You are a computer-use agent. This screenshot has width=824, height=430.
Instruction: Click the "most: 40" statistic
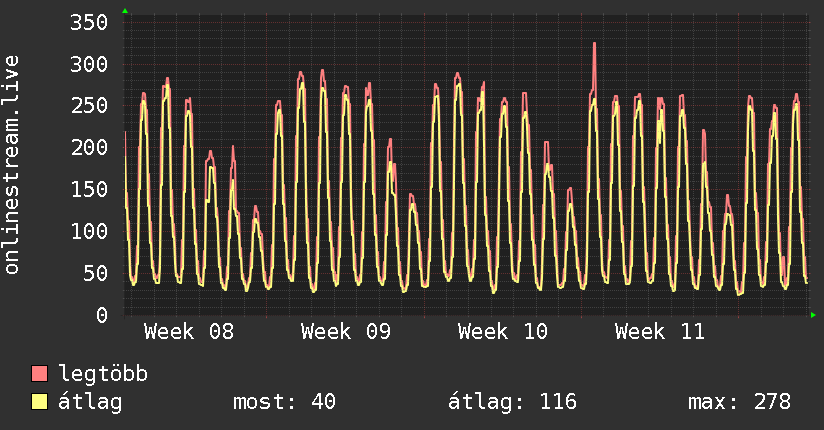(284, 402)
